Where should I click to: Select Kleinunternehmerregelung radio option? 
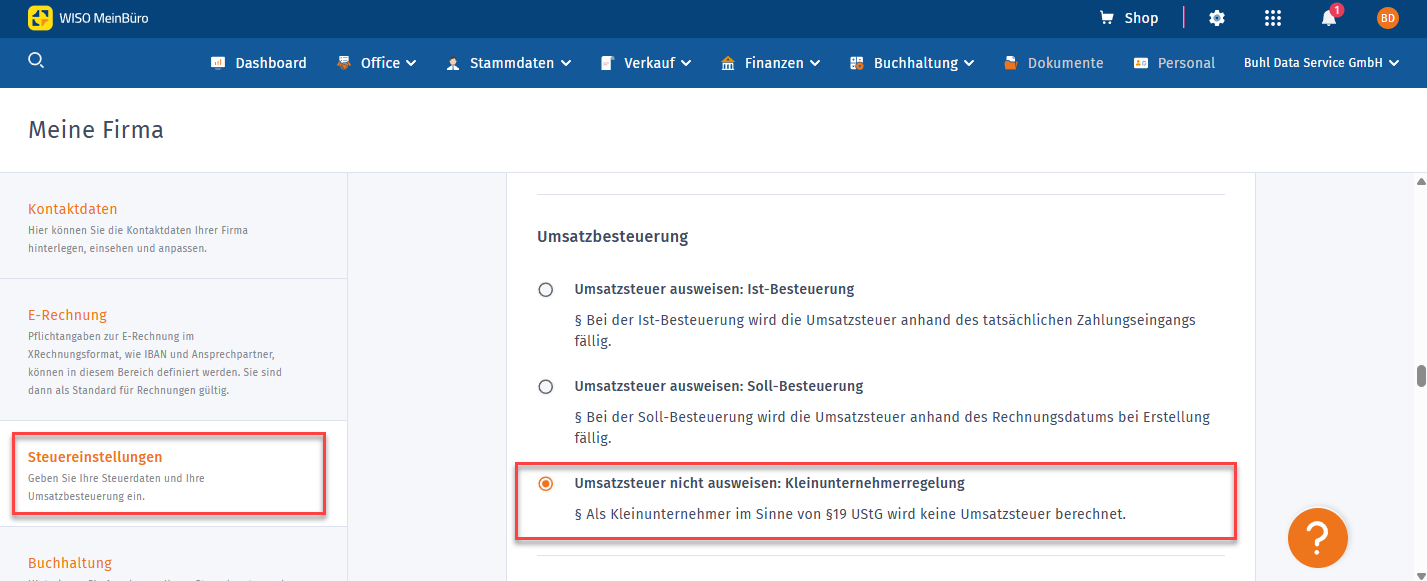coord(546,484)
